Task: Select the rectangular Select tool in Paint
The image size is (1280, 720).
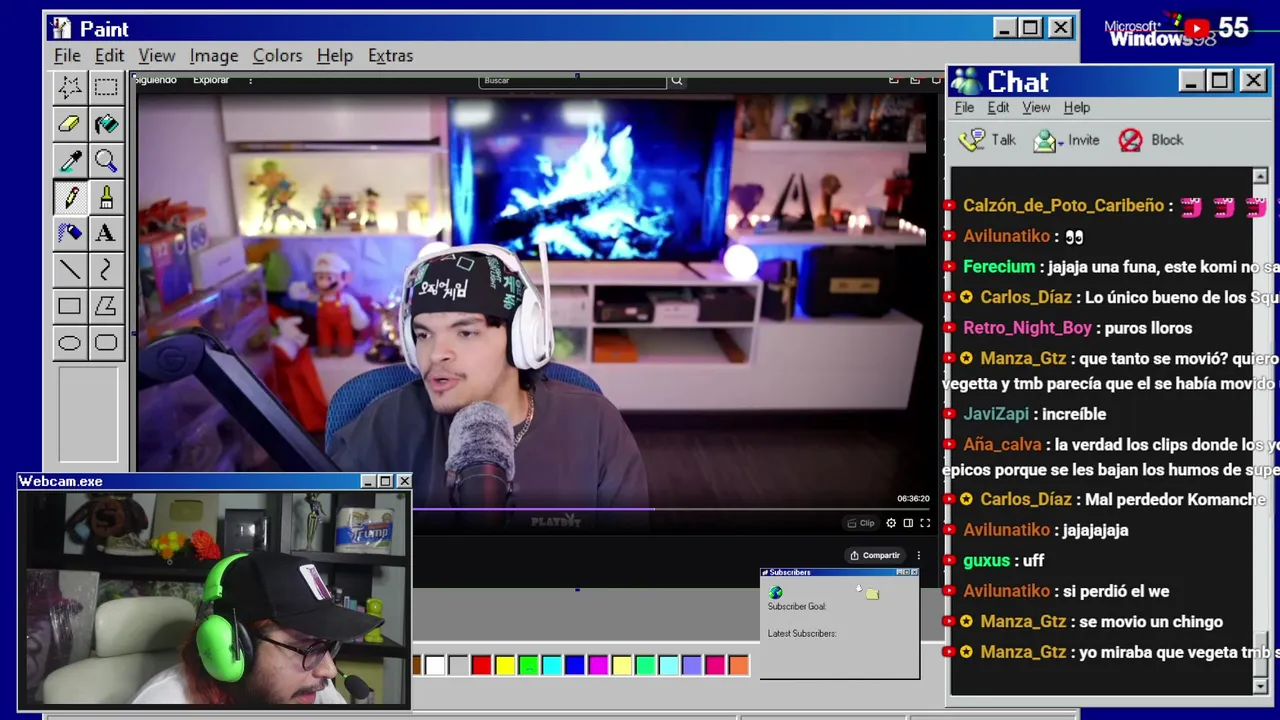Action: [106, 87]
